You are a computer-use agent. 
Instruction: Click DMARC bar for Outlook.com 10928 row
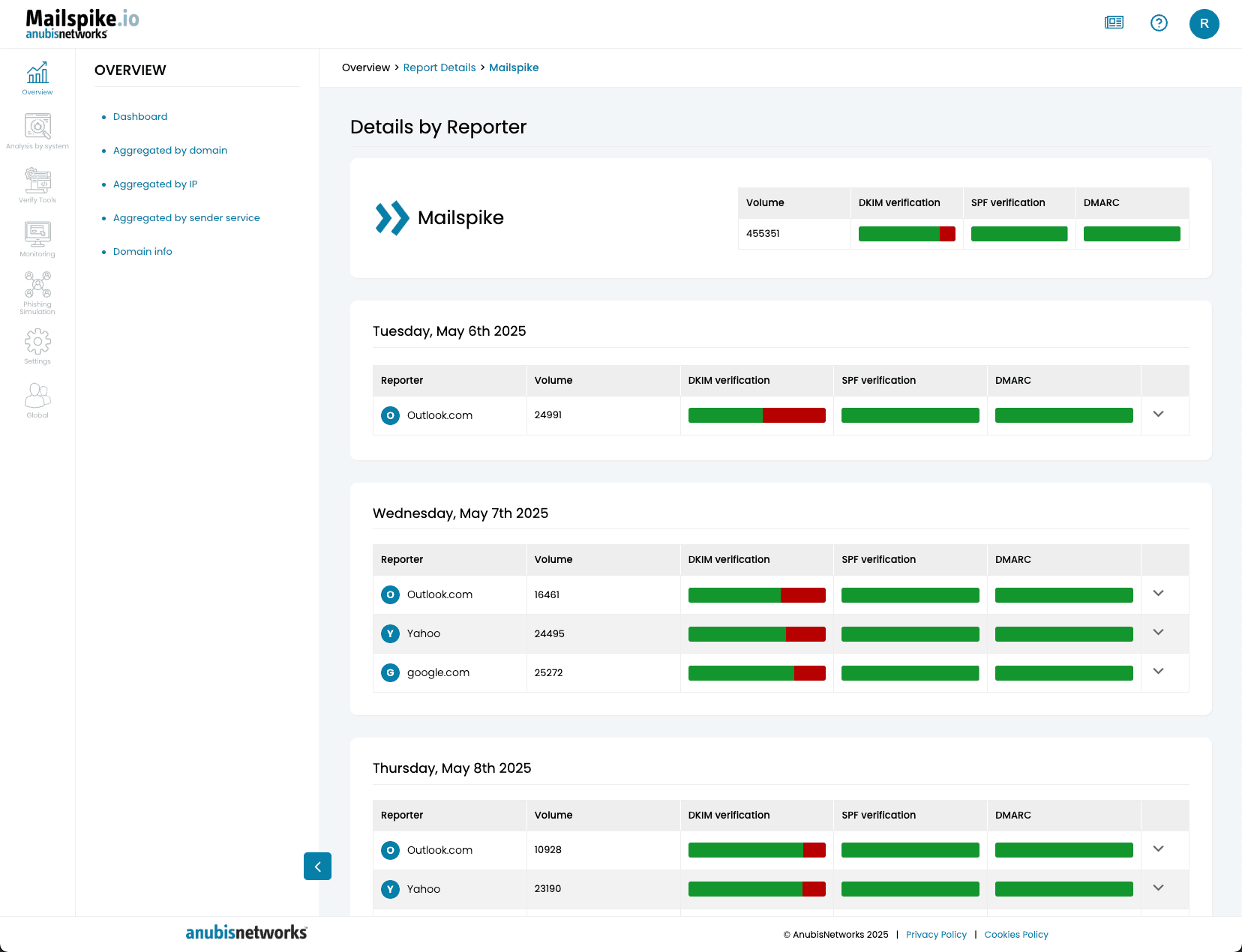(1064, 850)
